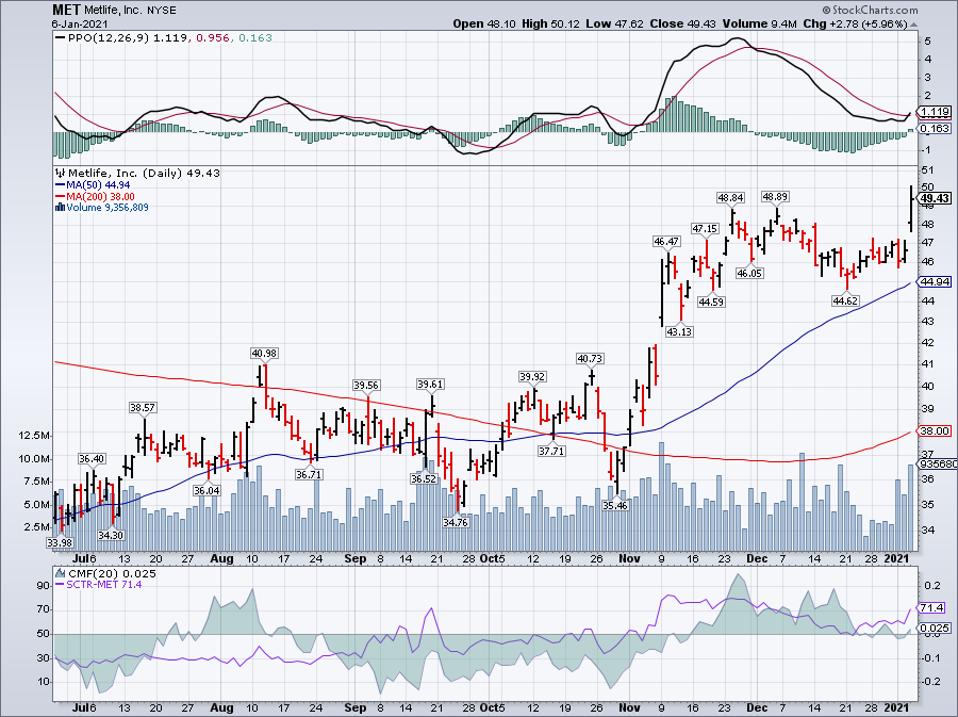The height and width of the screenshot is (717, 958).
Task: Click the 7.5M volume axis label
Action: point(37,481)
